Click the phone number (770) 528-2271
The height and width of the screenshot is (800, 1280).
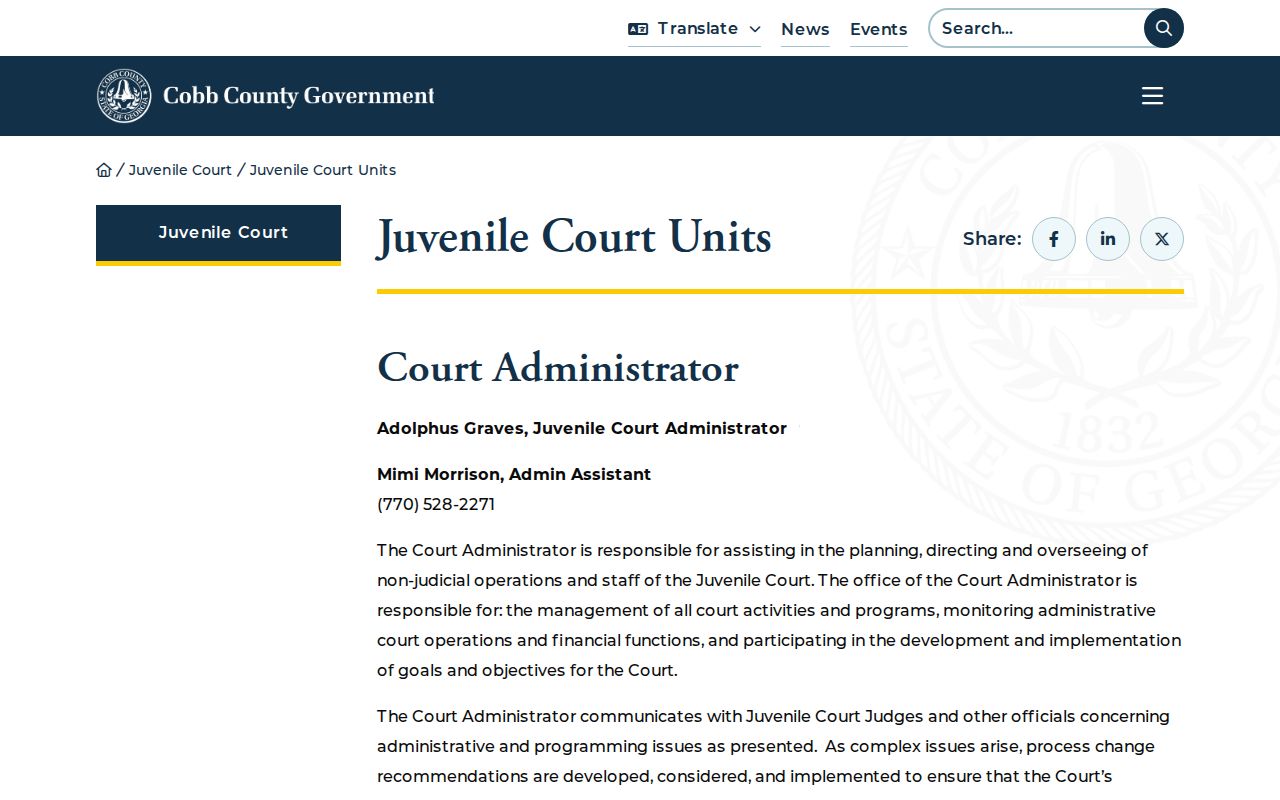point(436,504)
